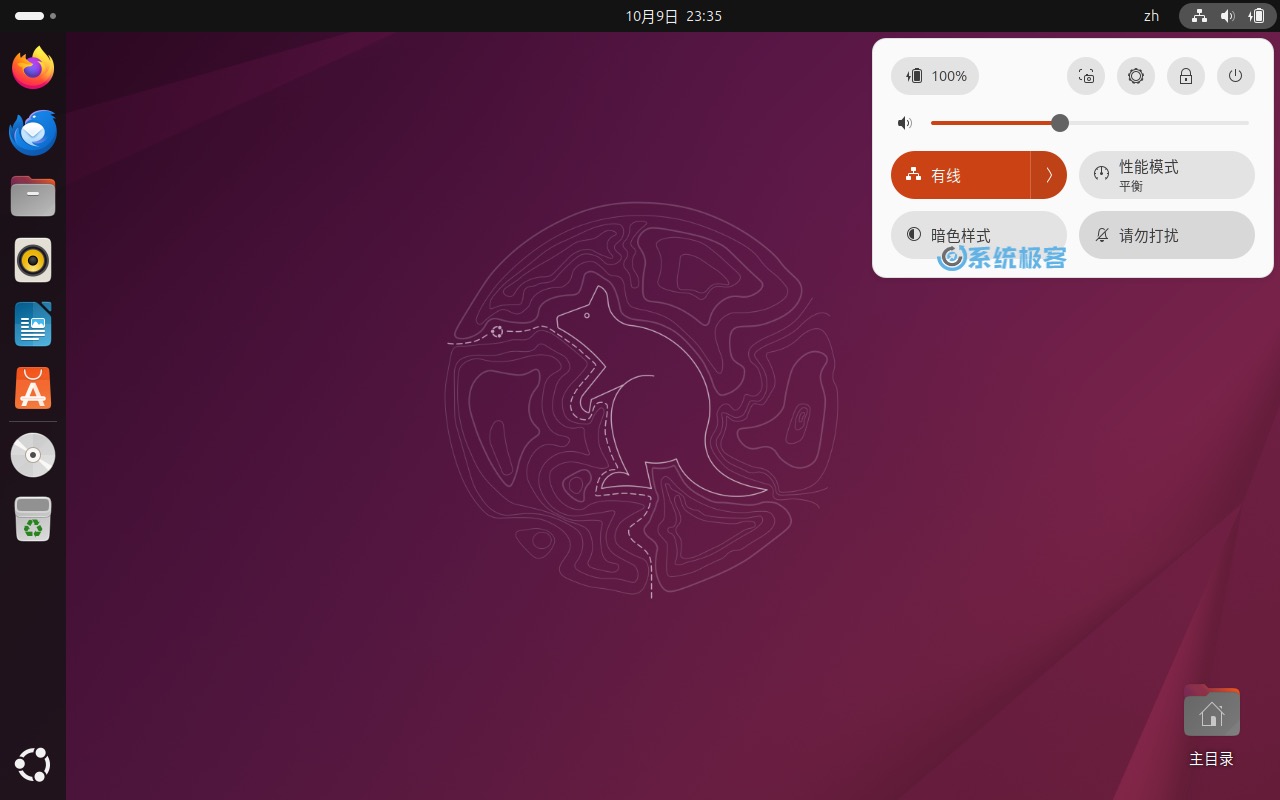
Task: Launch Thunderbird mail client
Action: 33,132
